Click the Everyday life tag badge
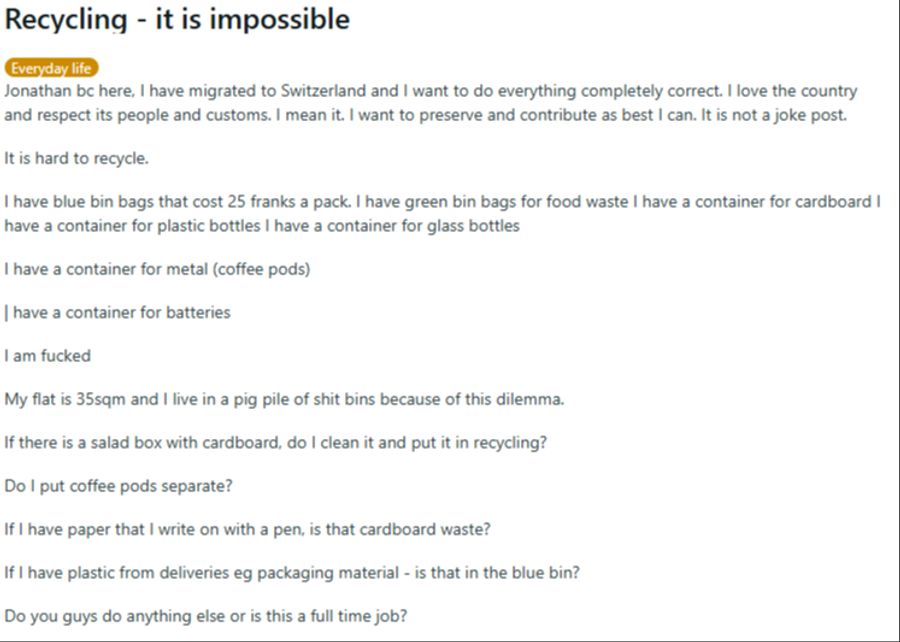Image resolution: width=900 pixels, height=642 pixels. 51,68
